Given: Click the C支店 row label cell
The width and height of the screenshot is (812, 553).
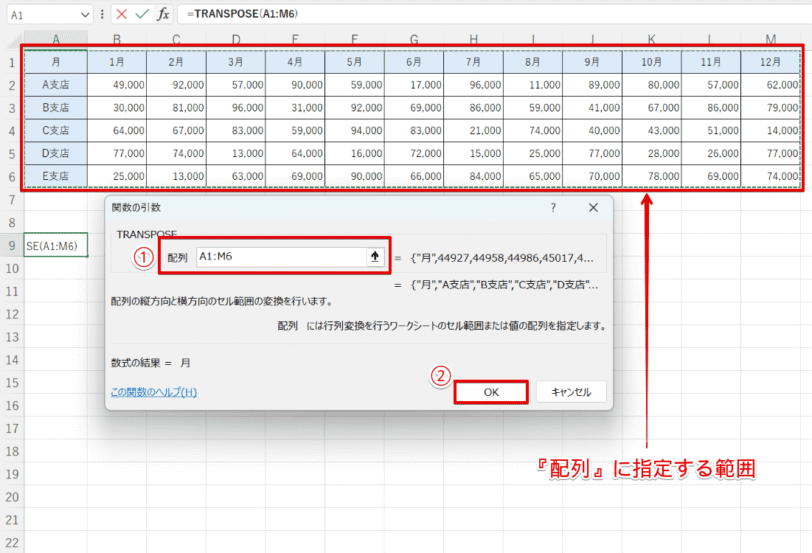Looking at the screenshot, I should tap(56, 130).
